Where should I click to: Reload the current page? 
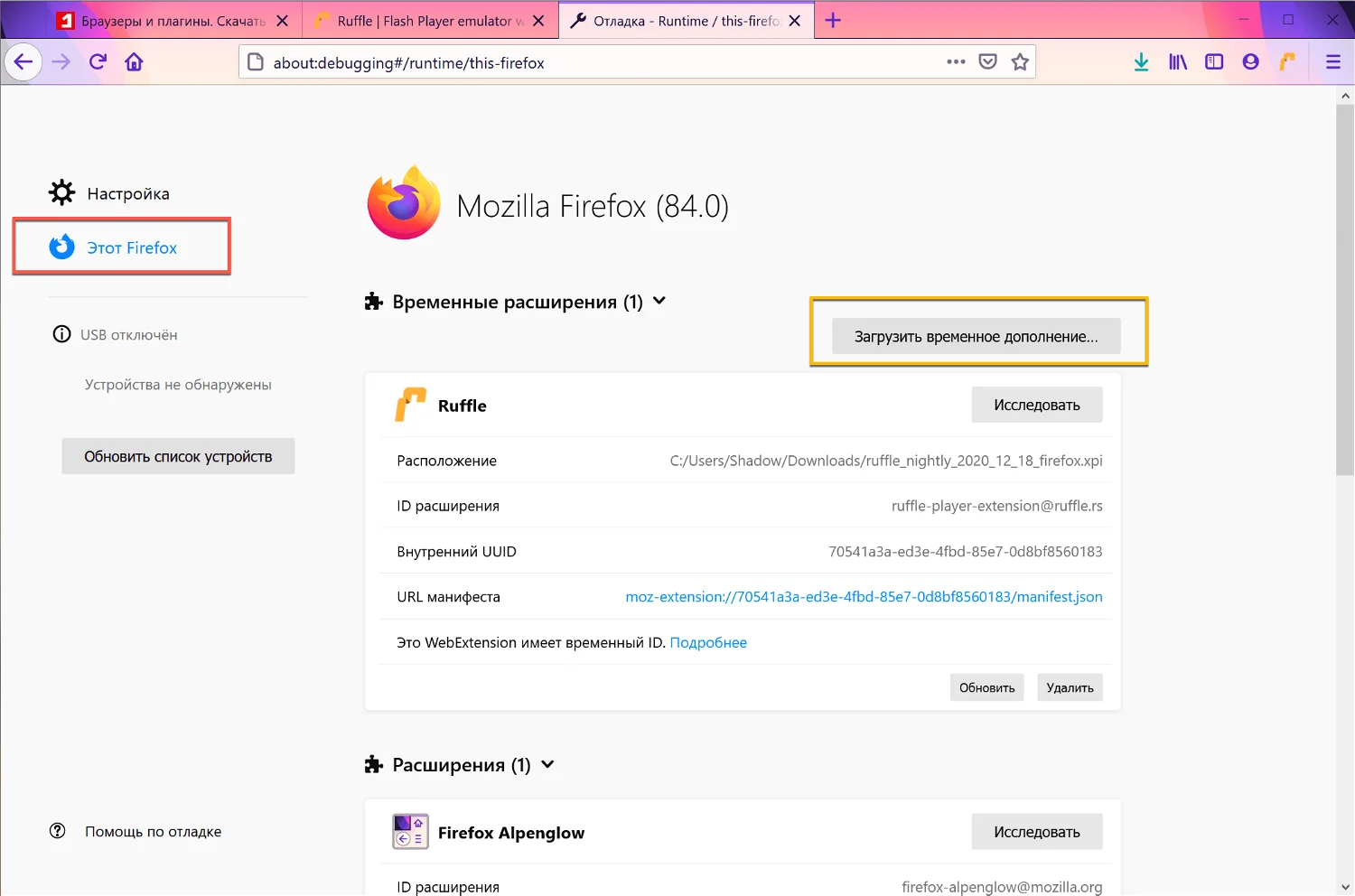point(98,62)
